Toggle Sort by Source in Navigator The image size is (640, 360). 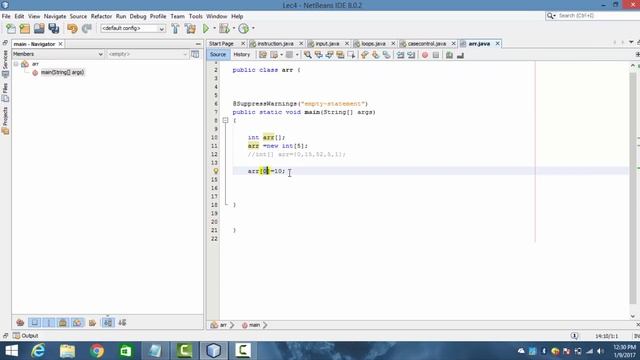pyautogui.click(x=122, y=322)
